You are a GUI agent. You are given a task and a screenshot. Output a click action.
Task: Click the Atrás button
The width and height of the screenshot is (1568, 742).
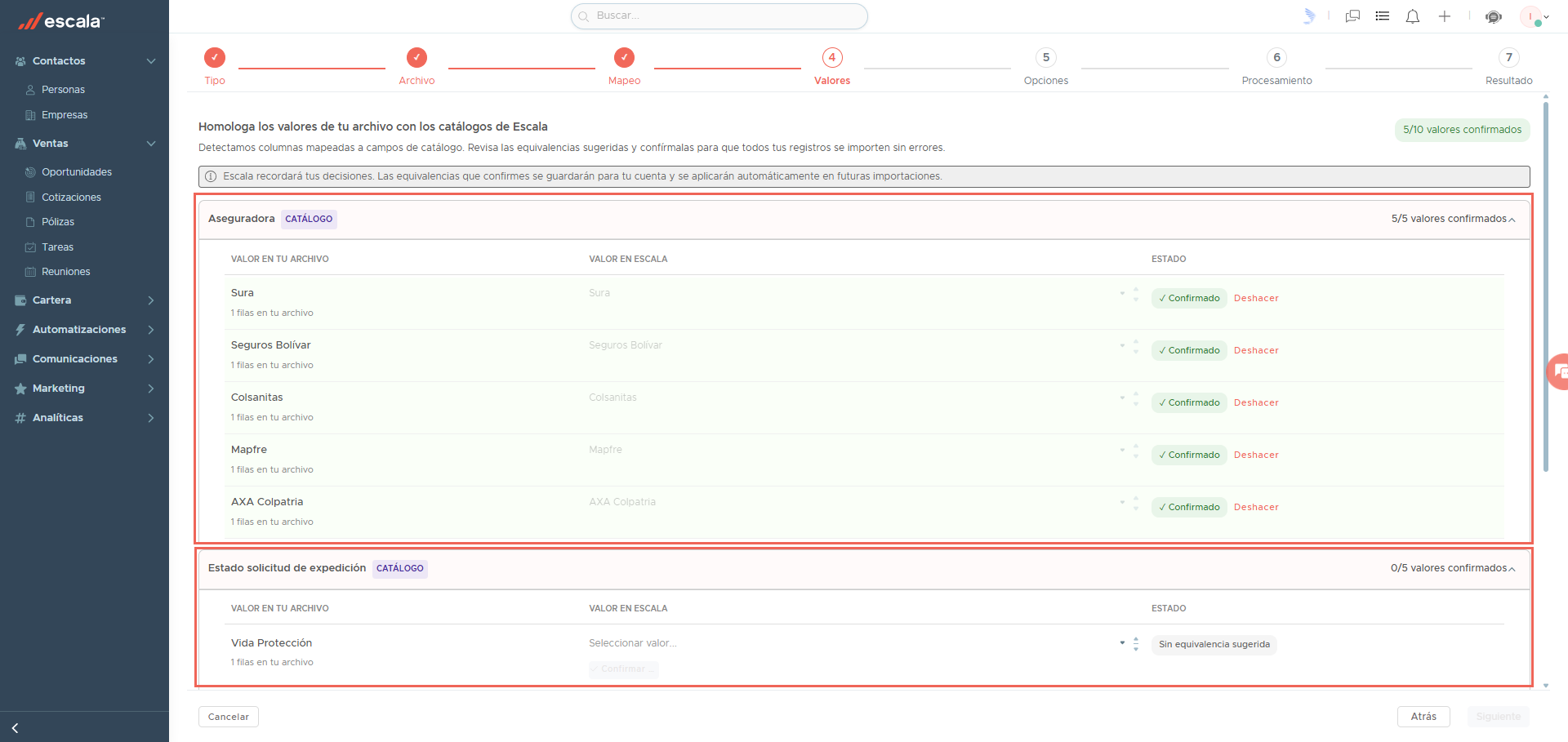[x=1423, y=717]
